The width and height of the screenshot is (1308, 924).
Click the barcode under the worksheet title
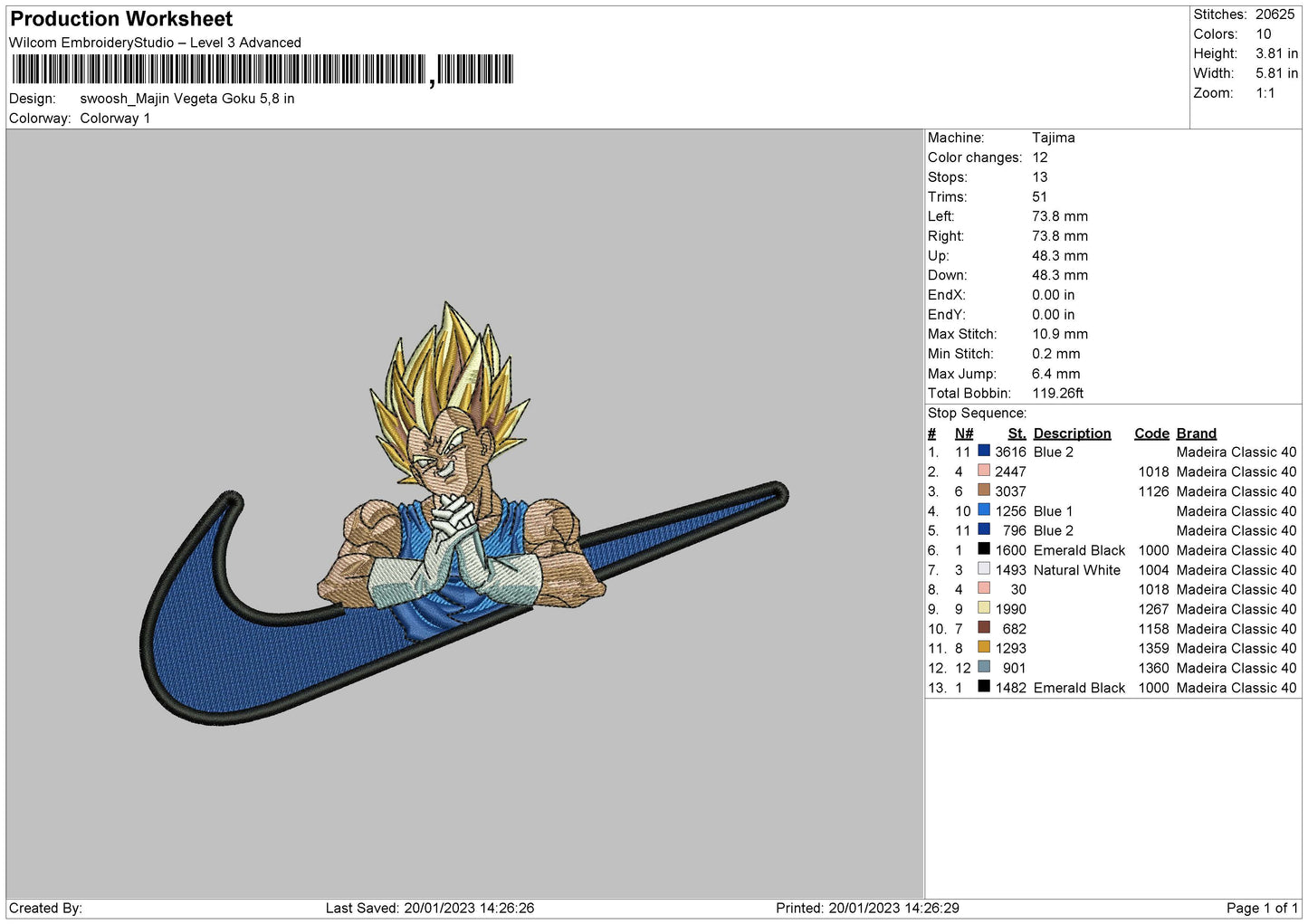coord(263,70)
